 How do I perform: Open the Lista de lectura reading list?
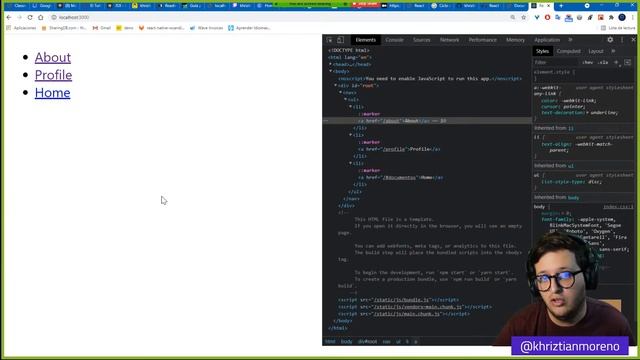(618, 28)
